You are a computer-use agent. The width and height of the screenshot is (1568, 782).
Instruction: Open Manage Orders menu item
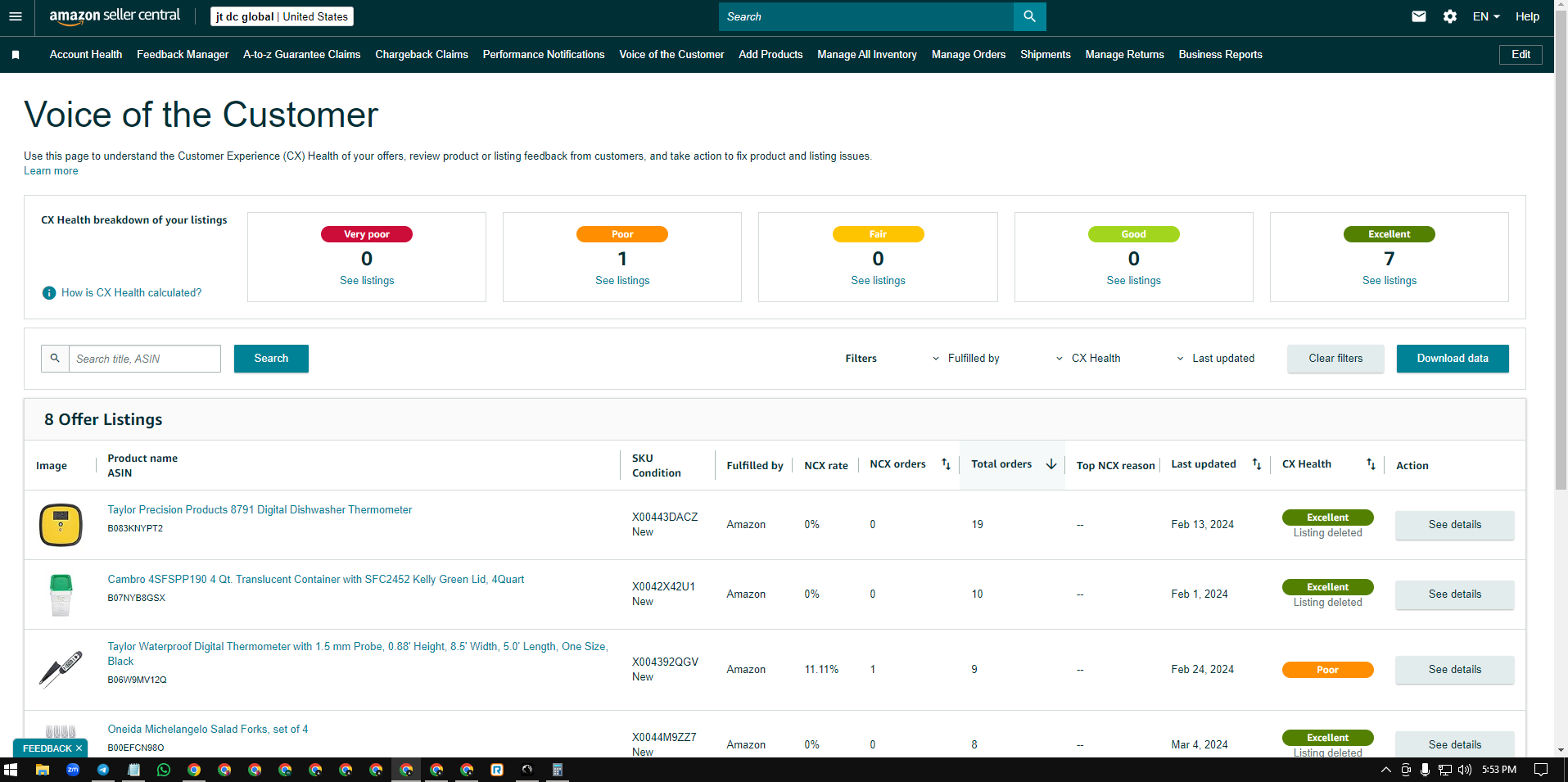(969, 55)
